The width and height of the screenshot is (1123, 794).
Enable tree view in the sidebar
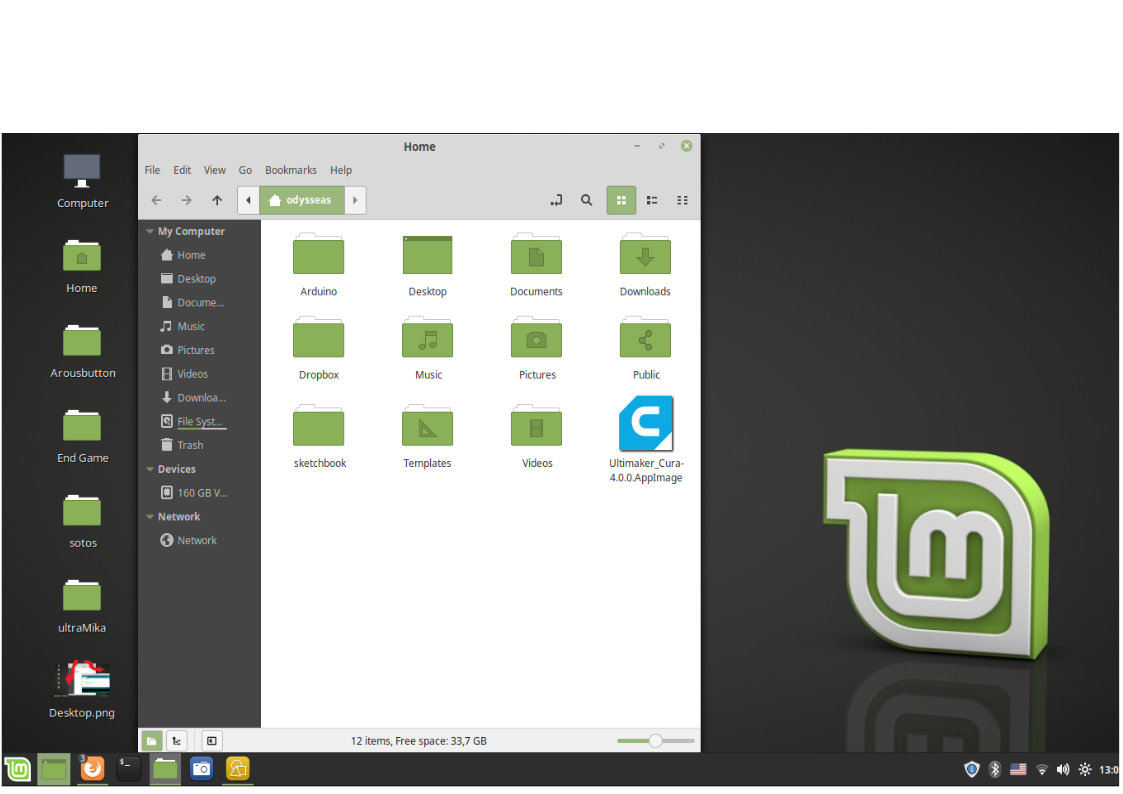click(177, 740)
